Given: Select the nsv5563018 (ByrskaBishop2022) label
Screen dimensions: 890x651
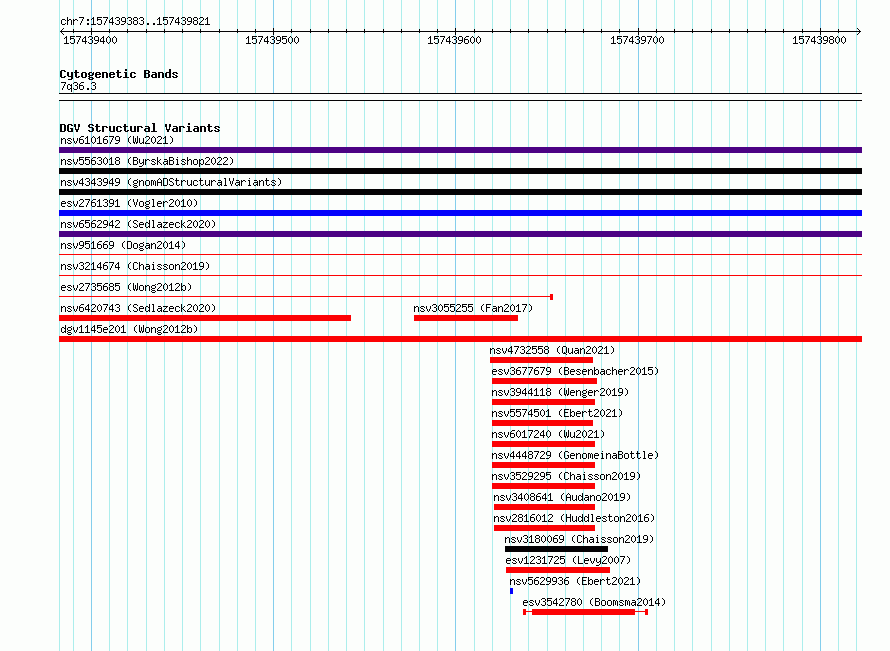Looking at the screenshot, I should (x=147, y=161).
